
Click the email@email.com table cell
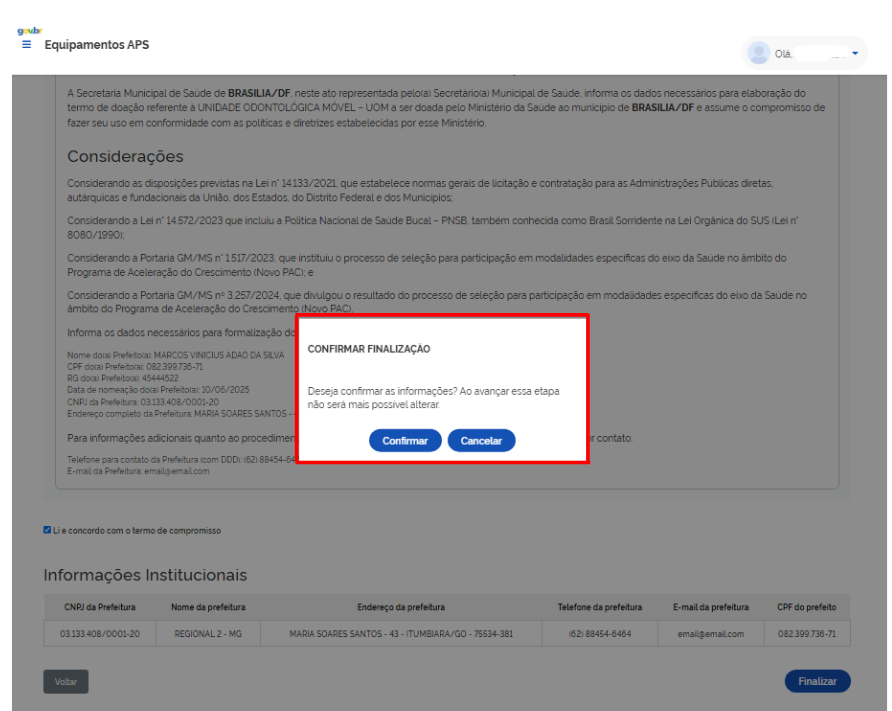pyautogui.click(x=710, y=634)
